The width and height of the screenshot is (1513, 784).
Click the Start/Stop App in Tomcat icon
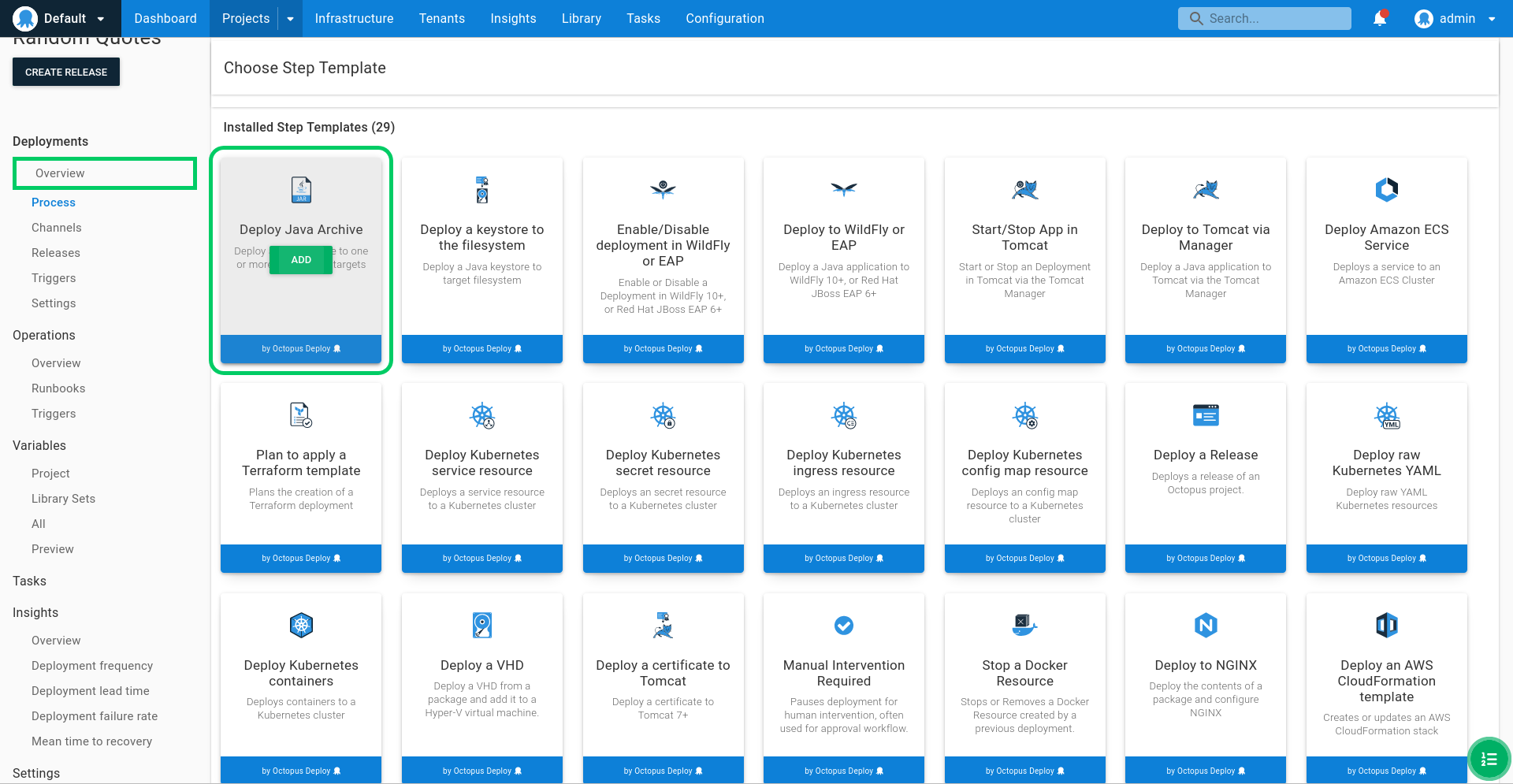[1025, 189]
